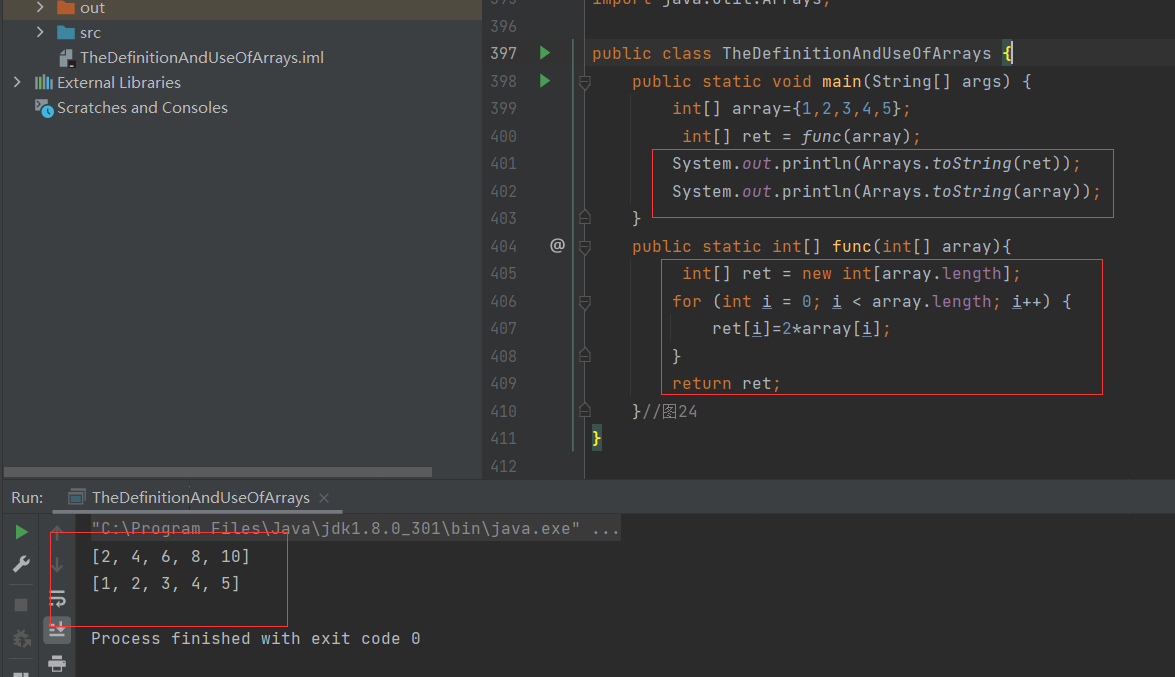Image resolution: width=1175 pixels, height=677 pixels.
Task: Collapse the for loop at line 406
Action: 585,301
